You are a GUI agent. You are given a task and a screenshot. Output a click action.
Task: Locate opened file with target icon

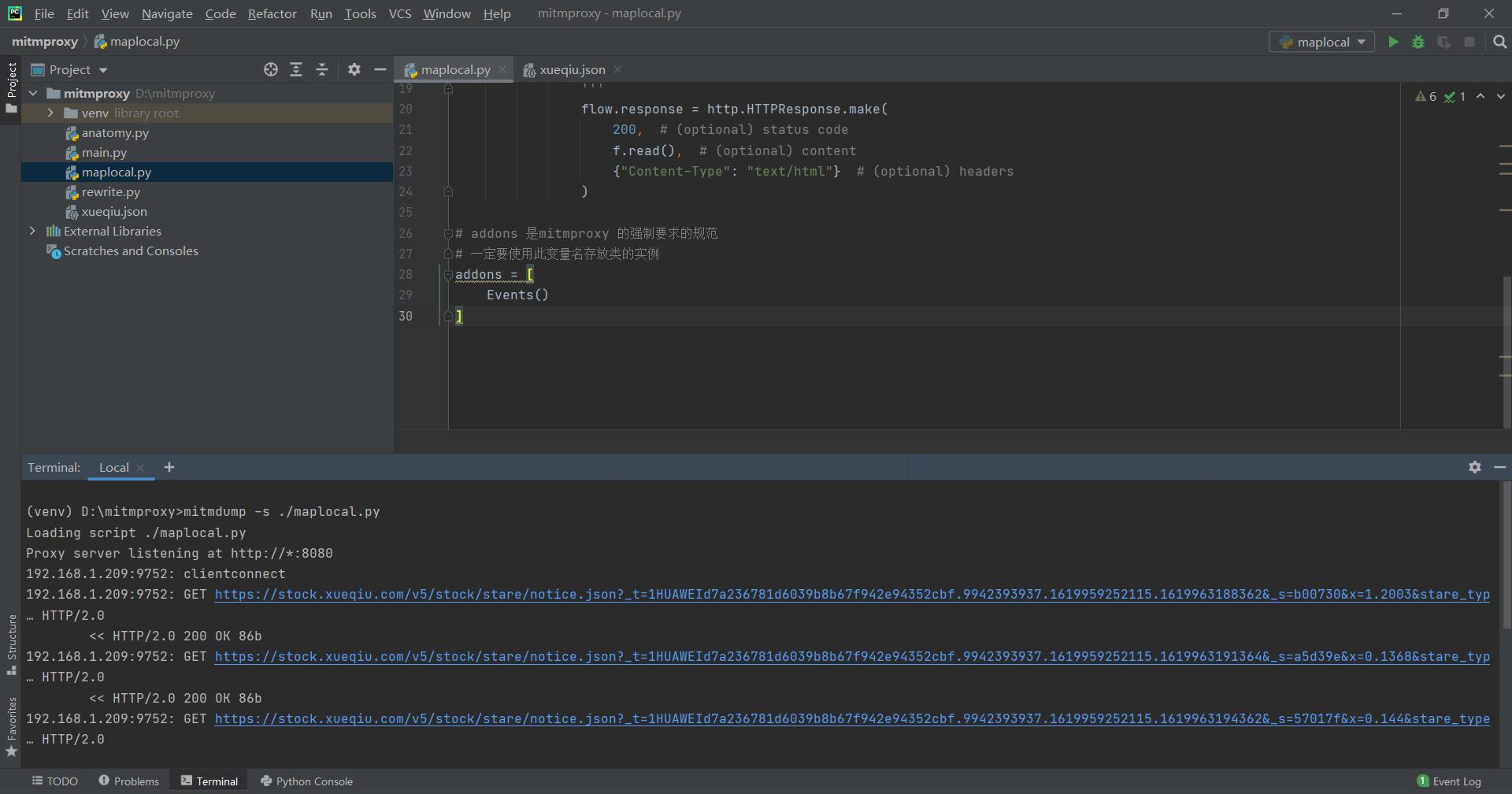(x=271, y=69)
